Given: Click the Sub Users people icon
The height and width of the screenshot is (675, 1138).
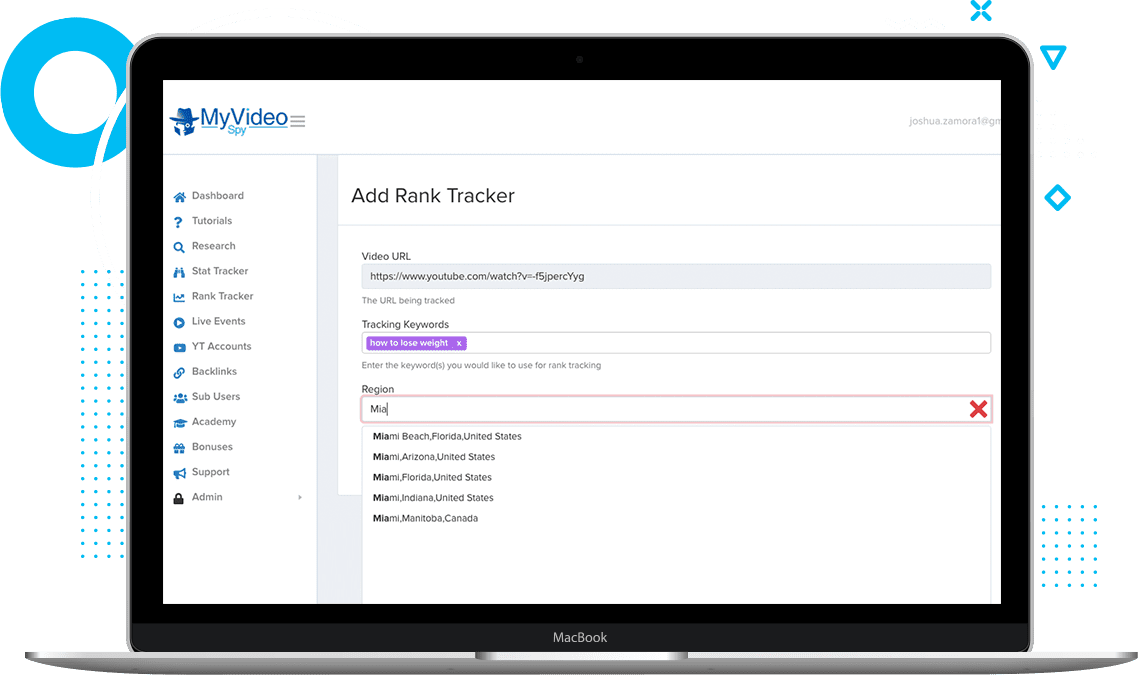Looking at the screenshot, I should (x=180, y=398).
